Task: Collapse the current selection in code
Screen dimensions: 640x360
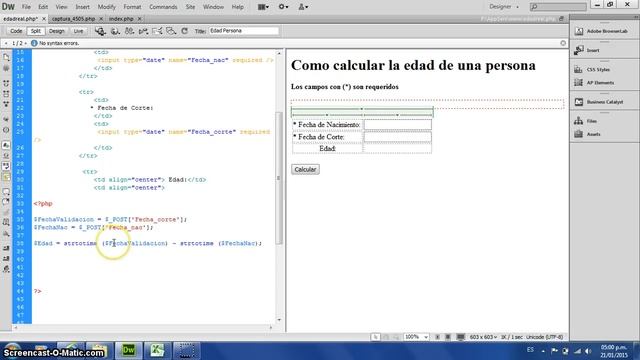Action: pyautogui.click(x=6, y=94)
